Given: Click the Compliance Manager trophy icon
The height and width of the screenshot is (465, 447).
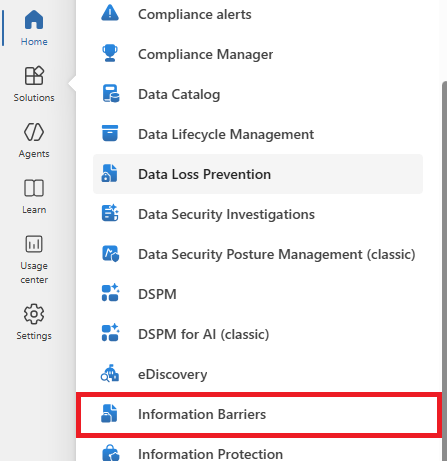Looking at the screenshot, I should pyautogui.click(x=110, y=53).
